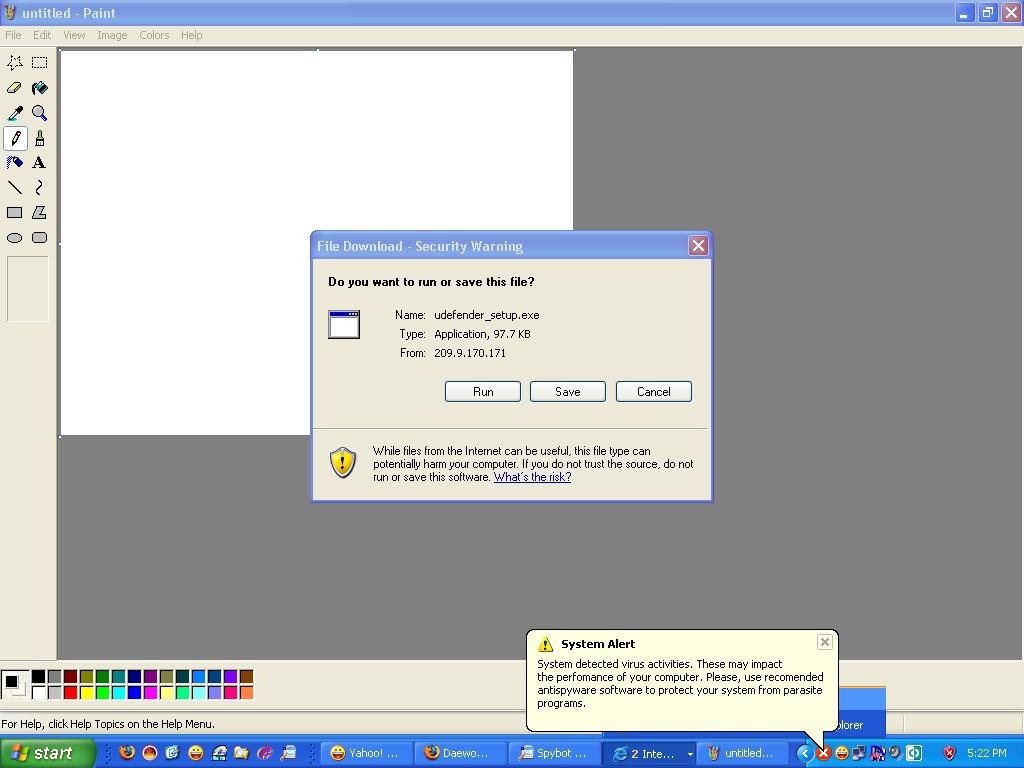The image size is (1024, 768).
Task: Expand the Internet Explorer taskbar group arrow
Action: coord(689,754)
